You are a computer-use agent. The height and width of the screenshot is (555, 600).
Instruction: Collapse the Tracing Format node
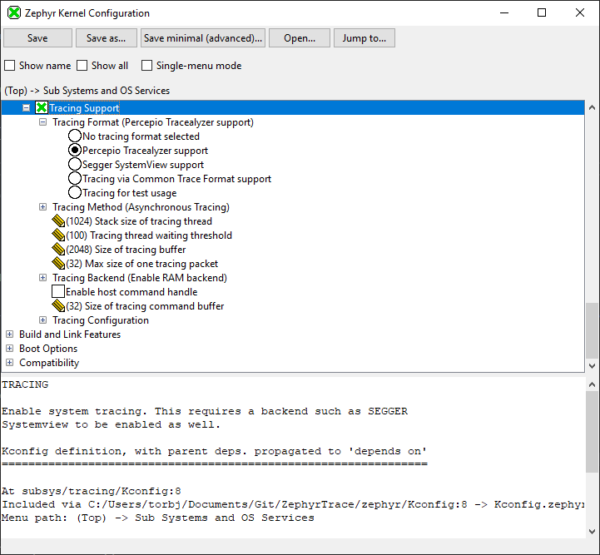tap(43, 122)
